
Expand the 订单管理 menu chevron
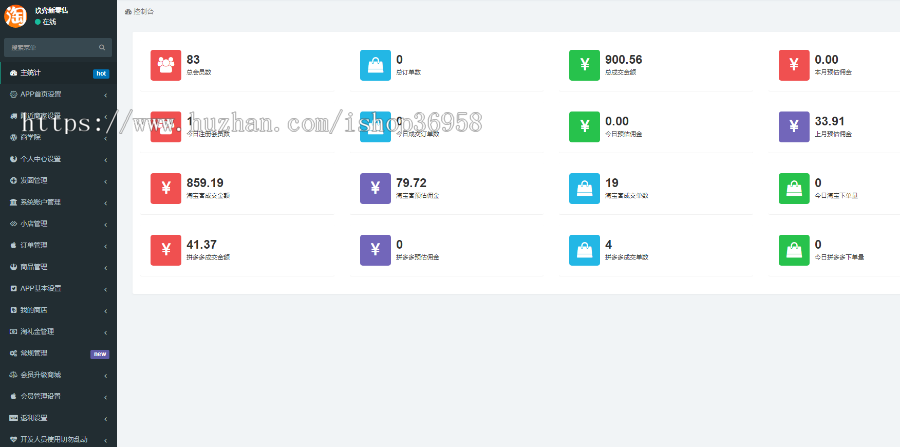pyautogui.click(x=106, y=246)
